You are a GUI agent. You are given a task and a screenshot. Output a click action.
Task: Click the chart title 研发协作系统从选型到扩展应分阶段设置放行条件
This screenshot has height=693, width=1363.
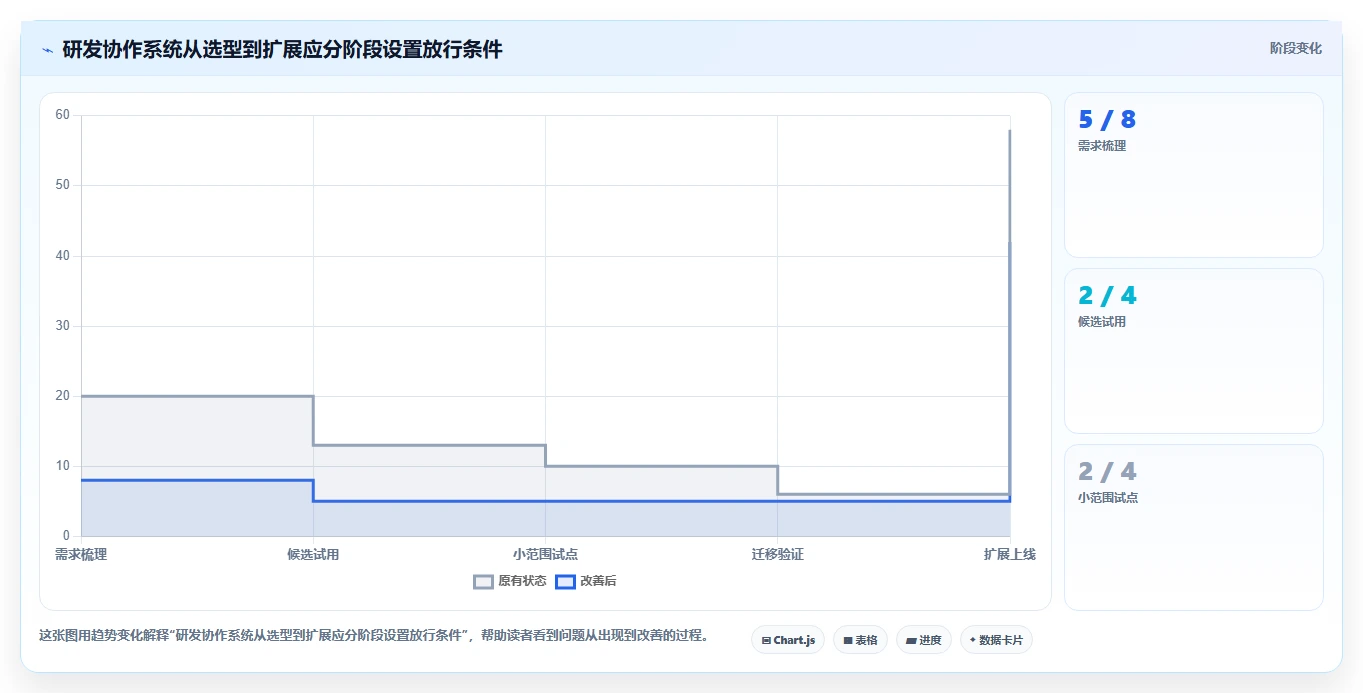(x=282, y=49)
